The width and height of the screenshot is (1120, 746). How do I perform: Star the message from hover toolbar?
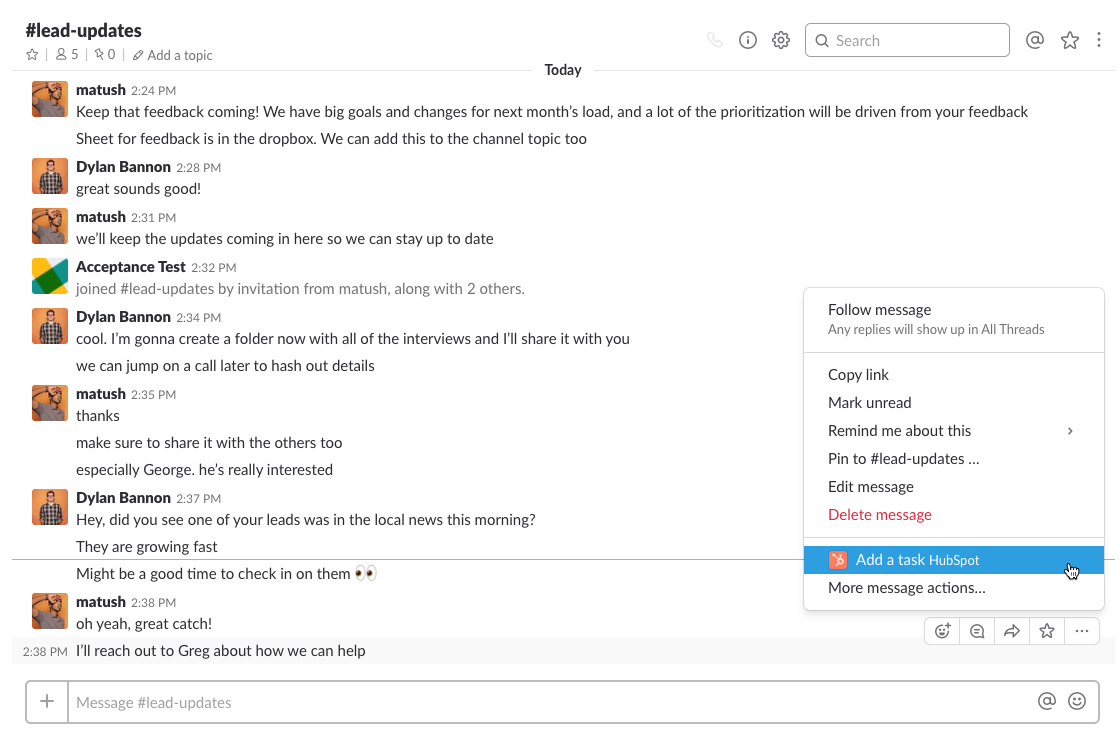click(x=1047, y=631)
